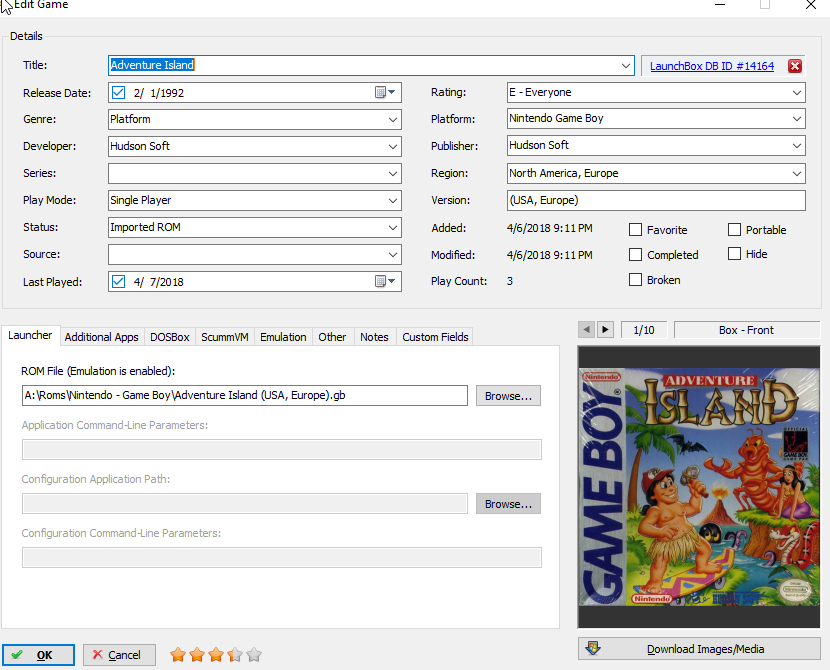Click the OK button

[x=38, y=655]
